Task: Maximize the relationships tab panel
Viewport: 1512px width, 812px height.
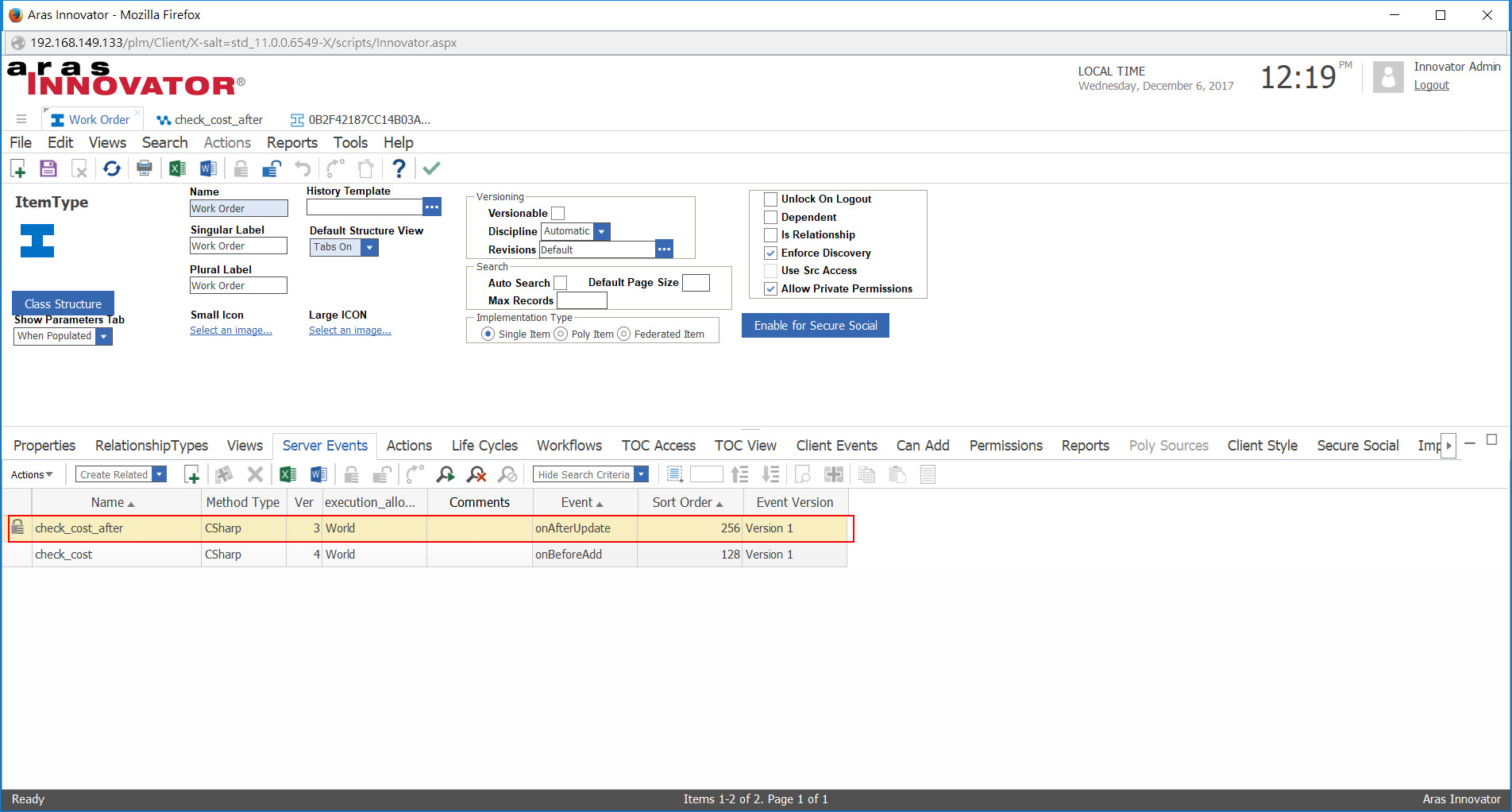Action: click(1491, 440)
